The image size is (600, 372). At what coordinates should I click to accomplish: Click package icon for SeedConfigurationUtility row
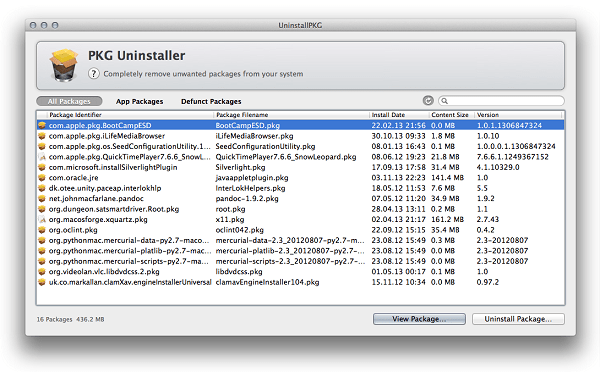42,146
